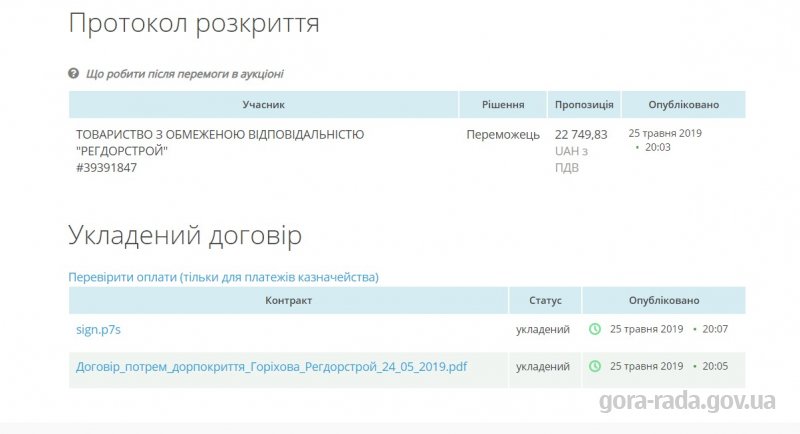This screenshot has width=800, height=434.
Task: Select the participant name 'РЕГДОРСТРОЙ' text
Action: [x=122, y=151]
